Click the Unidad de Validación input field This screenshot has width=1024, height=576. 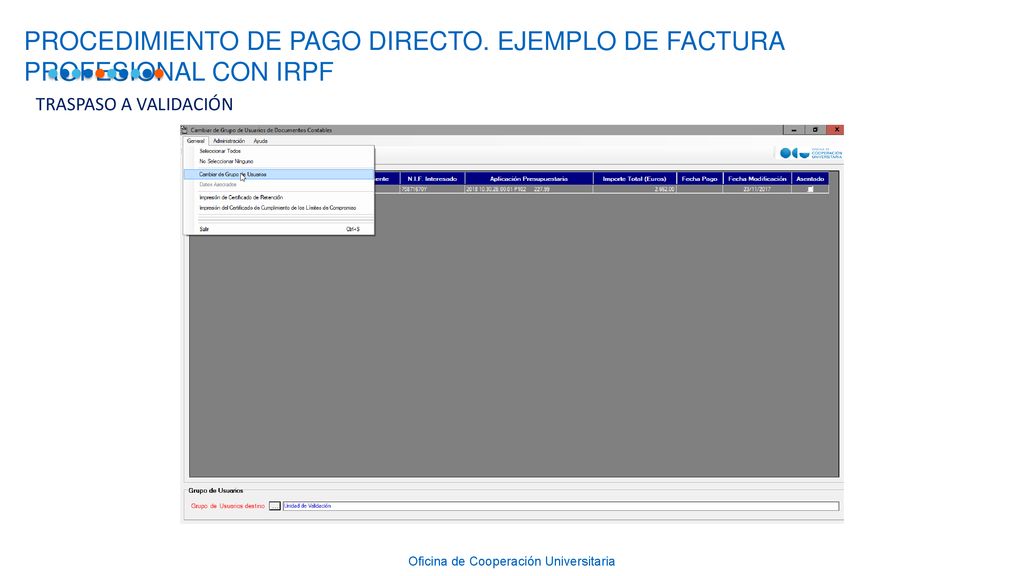(x=561, y=506)
